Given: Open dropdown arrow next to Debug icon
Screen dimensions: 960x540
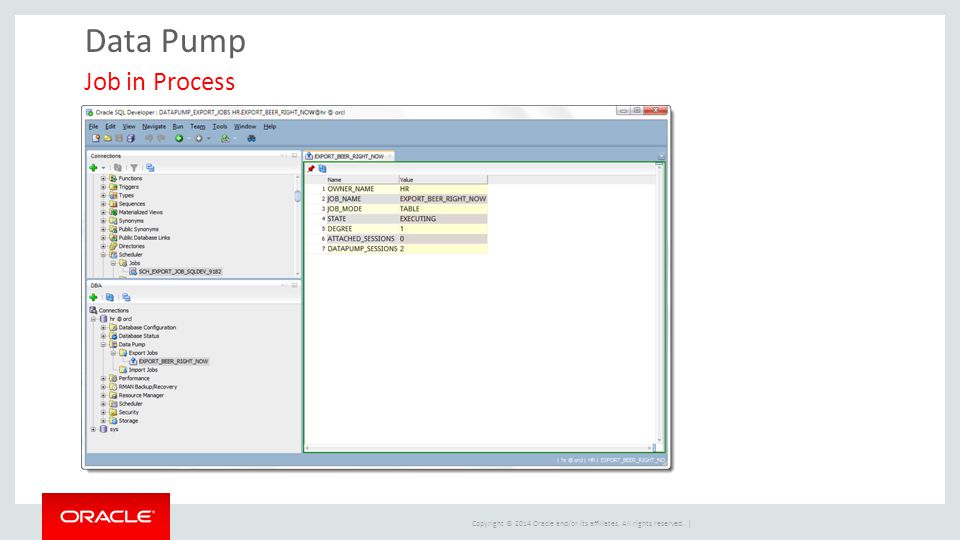Looking at the screenshot, I should click(x=208, y=139).
